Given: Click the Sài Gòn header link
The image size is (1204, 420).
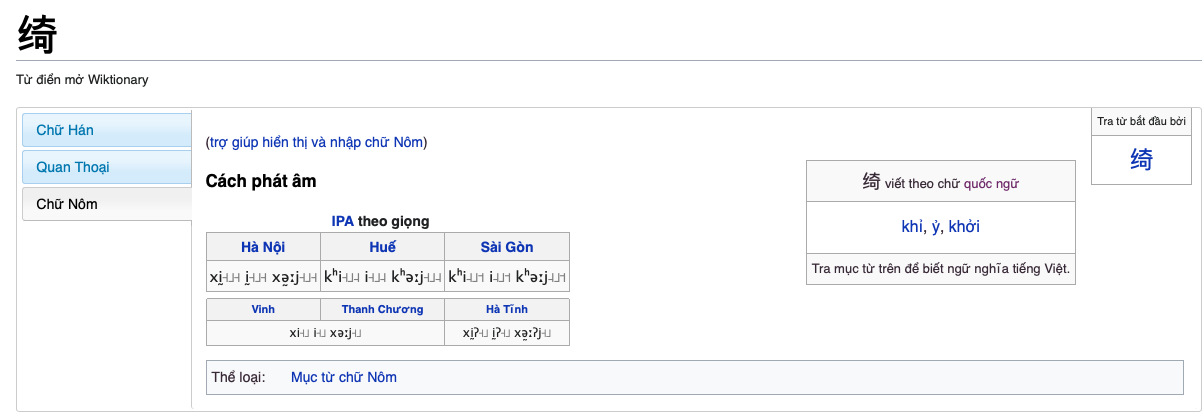Looking at the screenshot, I should click(x=507, y=247).
